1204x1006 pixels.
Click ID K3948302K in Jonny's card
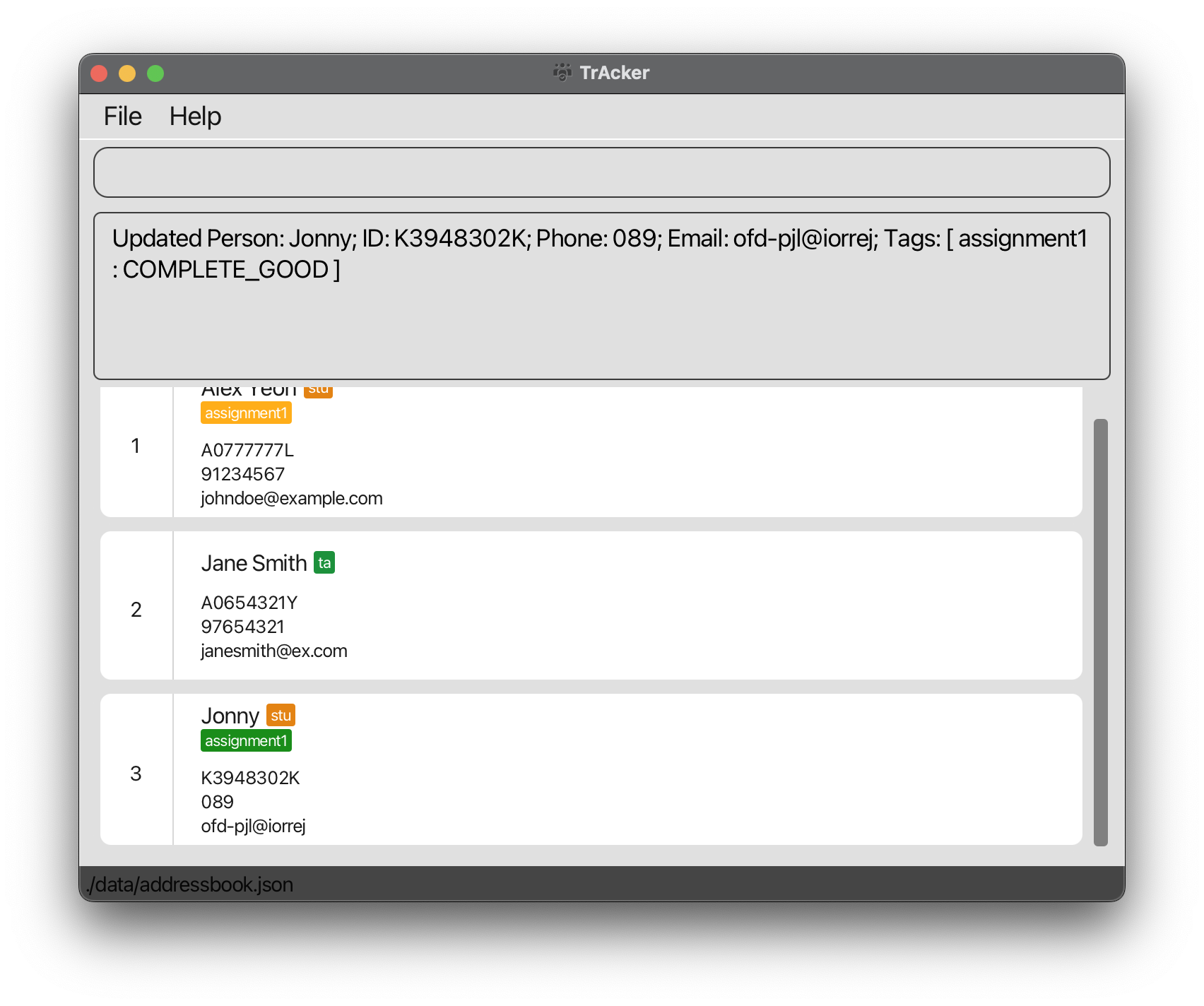pos(250,778)
